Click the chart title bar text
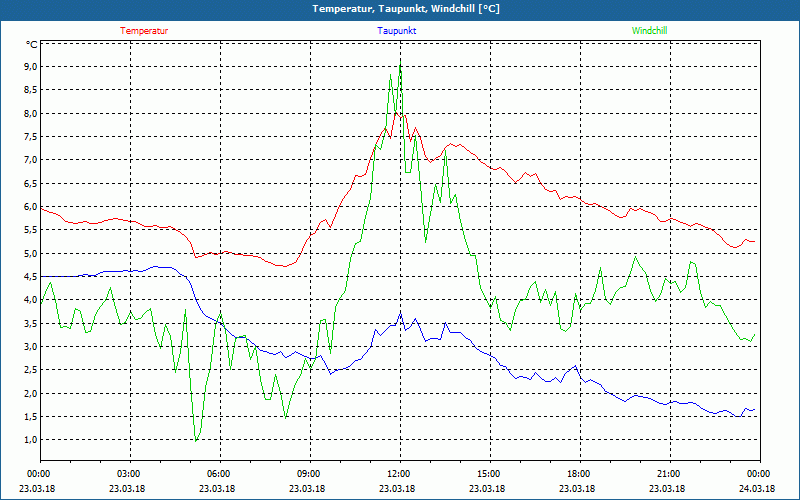 [x=406, y=9]
